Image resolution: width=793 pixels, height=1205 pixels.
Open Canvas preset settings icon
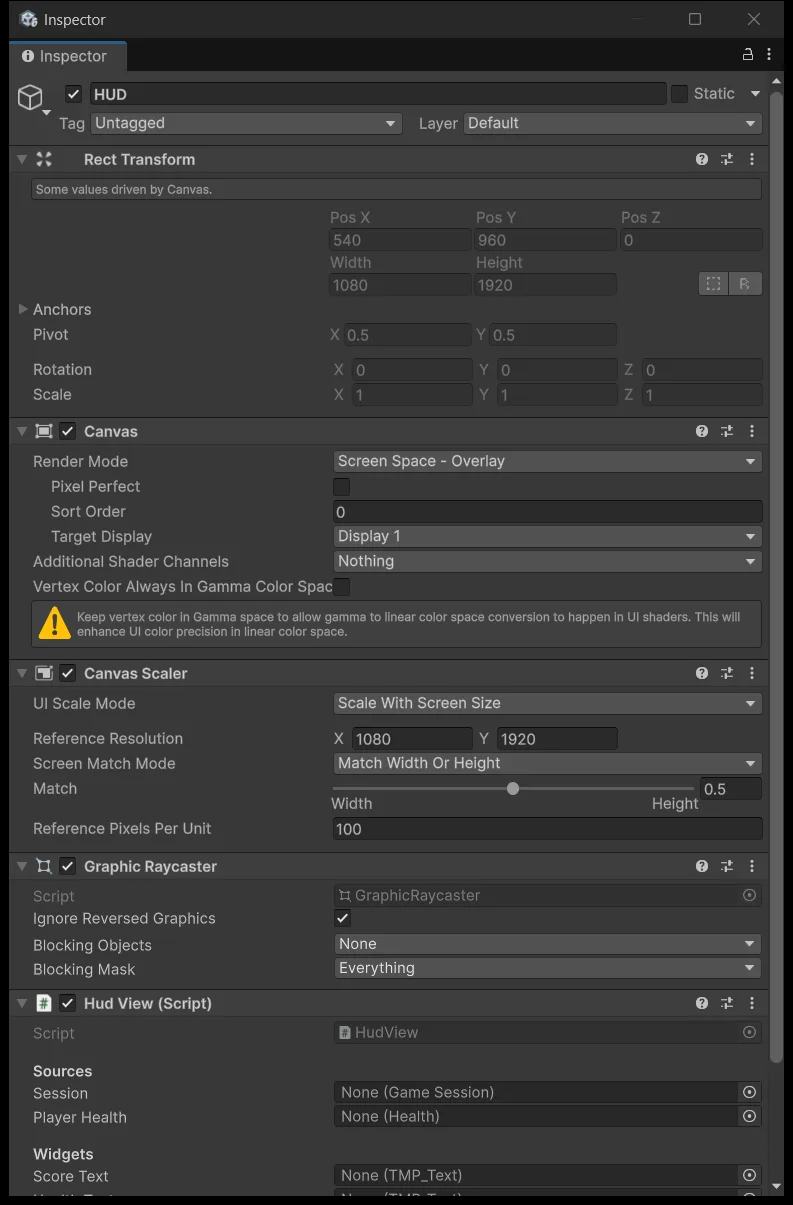click(727, 431)
